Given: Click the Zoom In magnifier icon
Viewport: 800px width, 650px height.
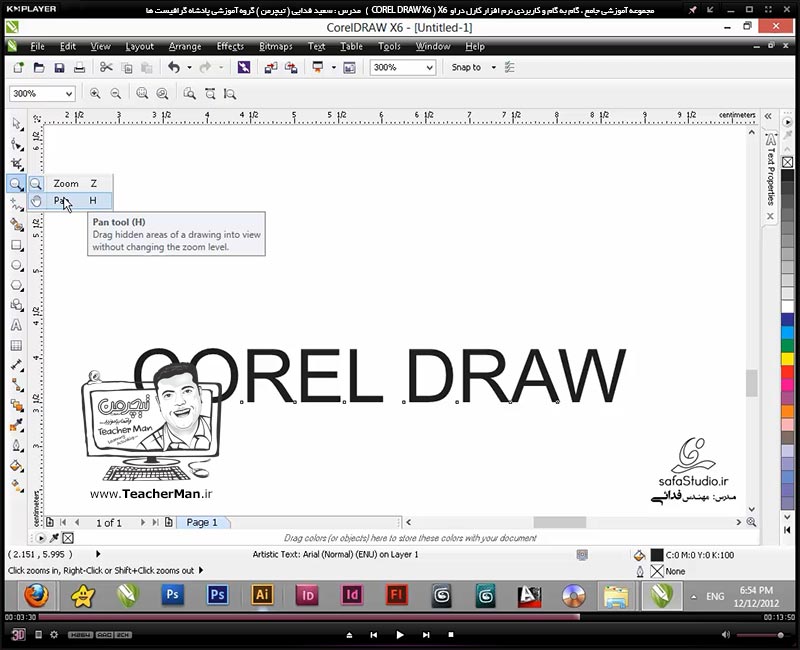Looking at the screenshot, I should [94, 93].
